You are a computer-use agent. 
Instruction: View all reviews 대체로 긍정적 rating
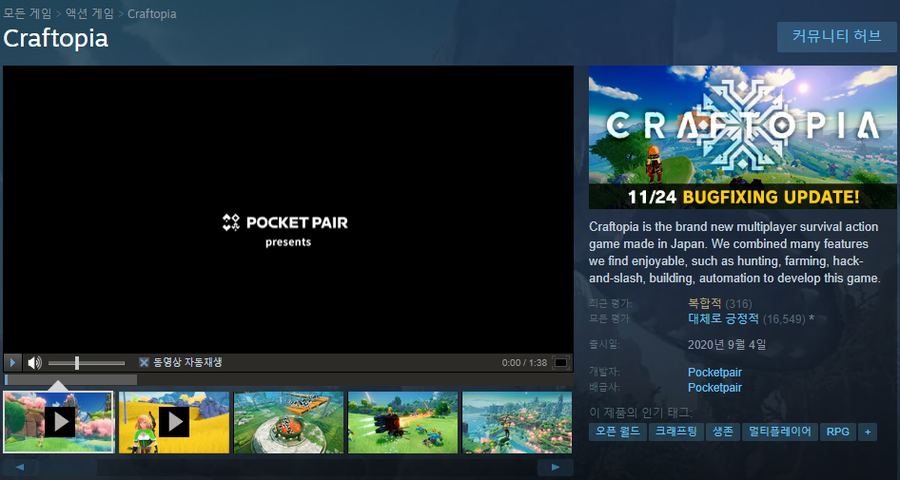point(723,319)
